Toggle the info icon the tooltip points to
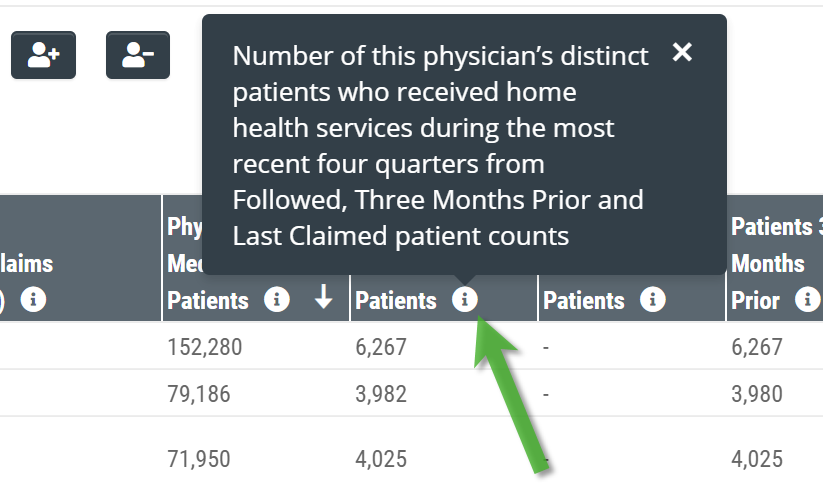 pyautogui.click(x=465, y=299)
